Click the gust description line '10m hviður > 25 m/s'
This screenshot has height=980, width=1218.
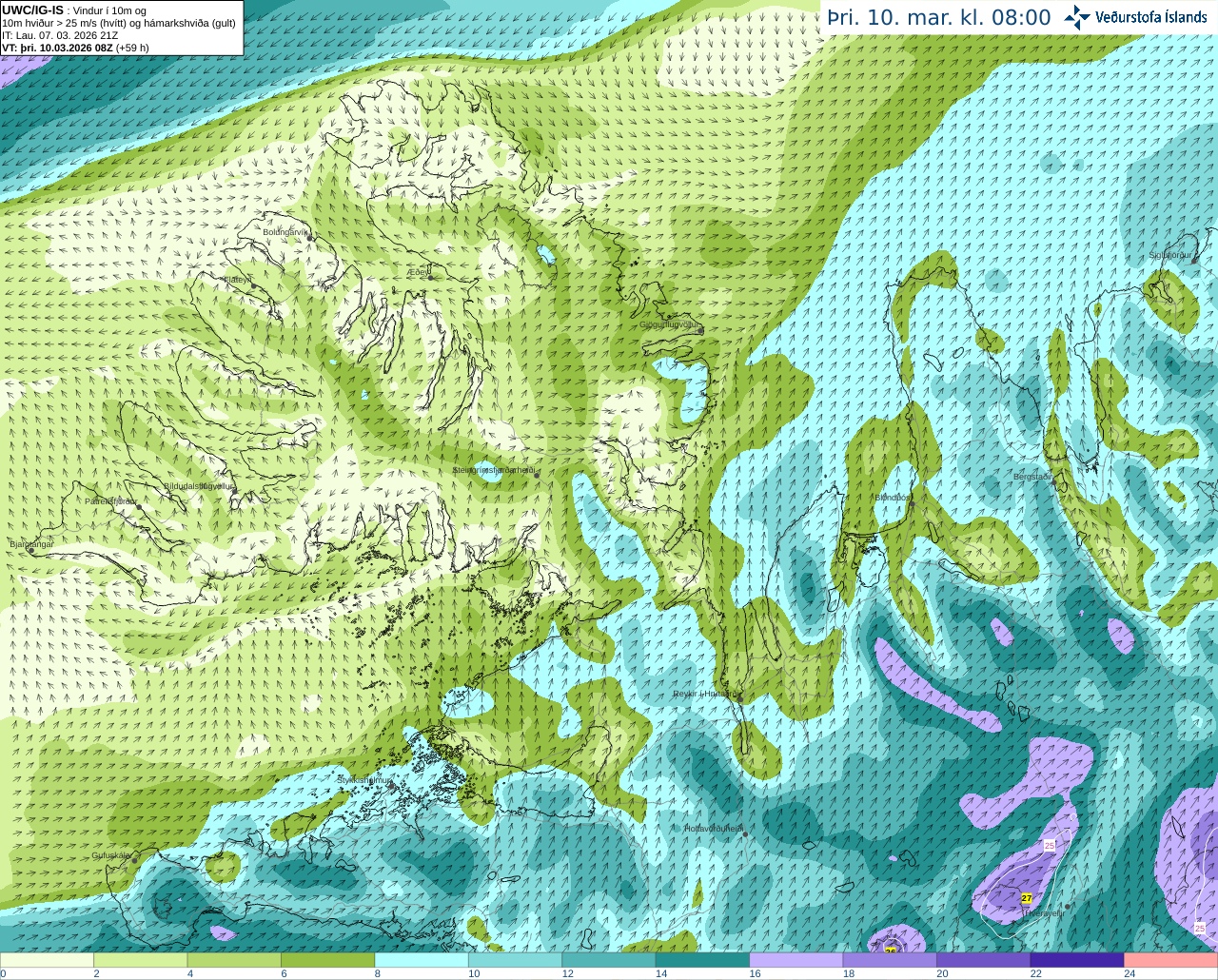point(119,23)
